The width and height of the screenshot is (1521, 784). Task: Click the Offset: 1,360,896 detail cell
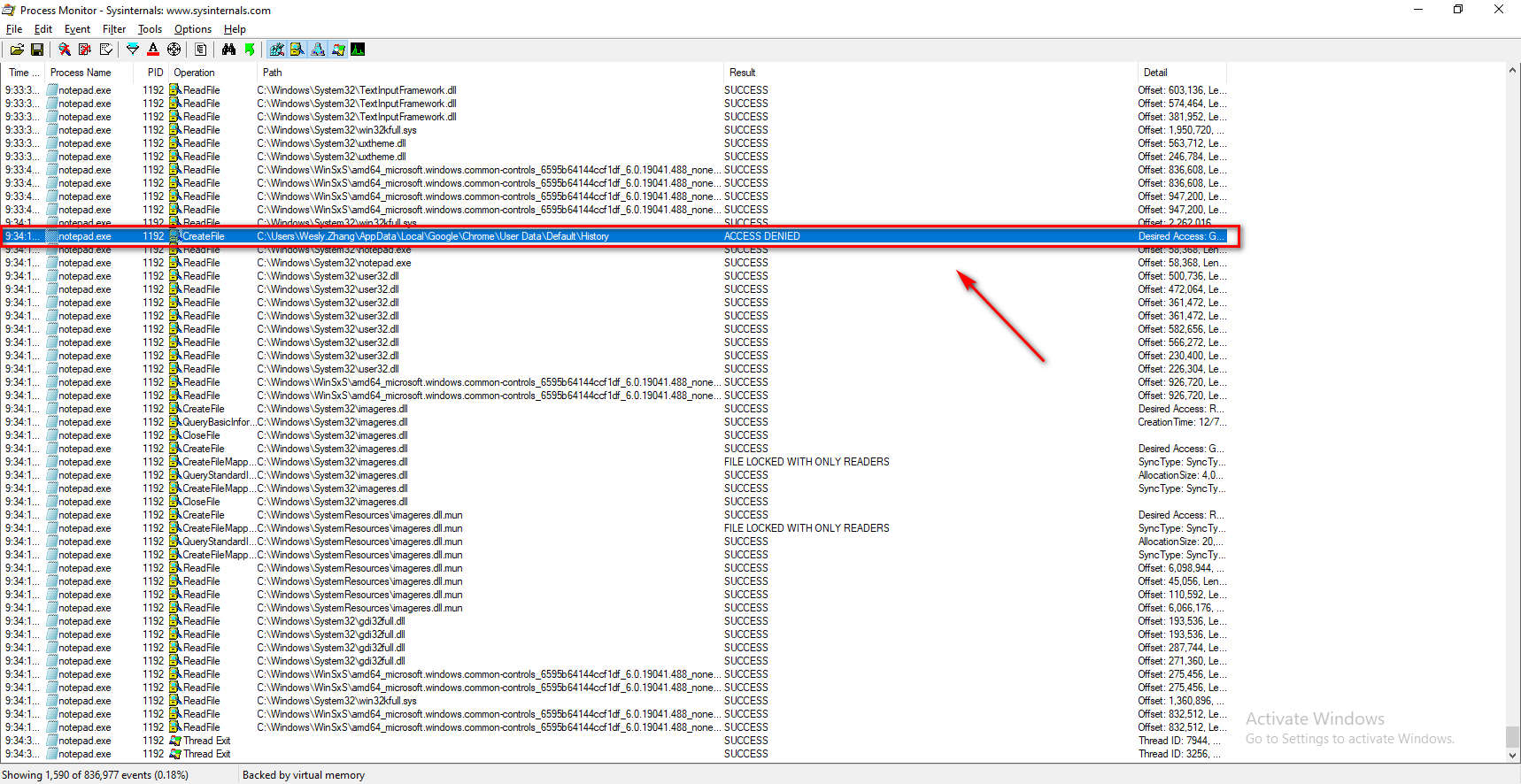[1182, 701]
